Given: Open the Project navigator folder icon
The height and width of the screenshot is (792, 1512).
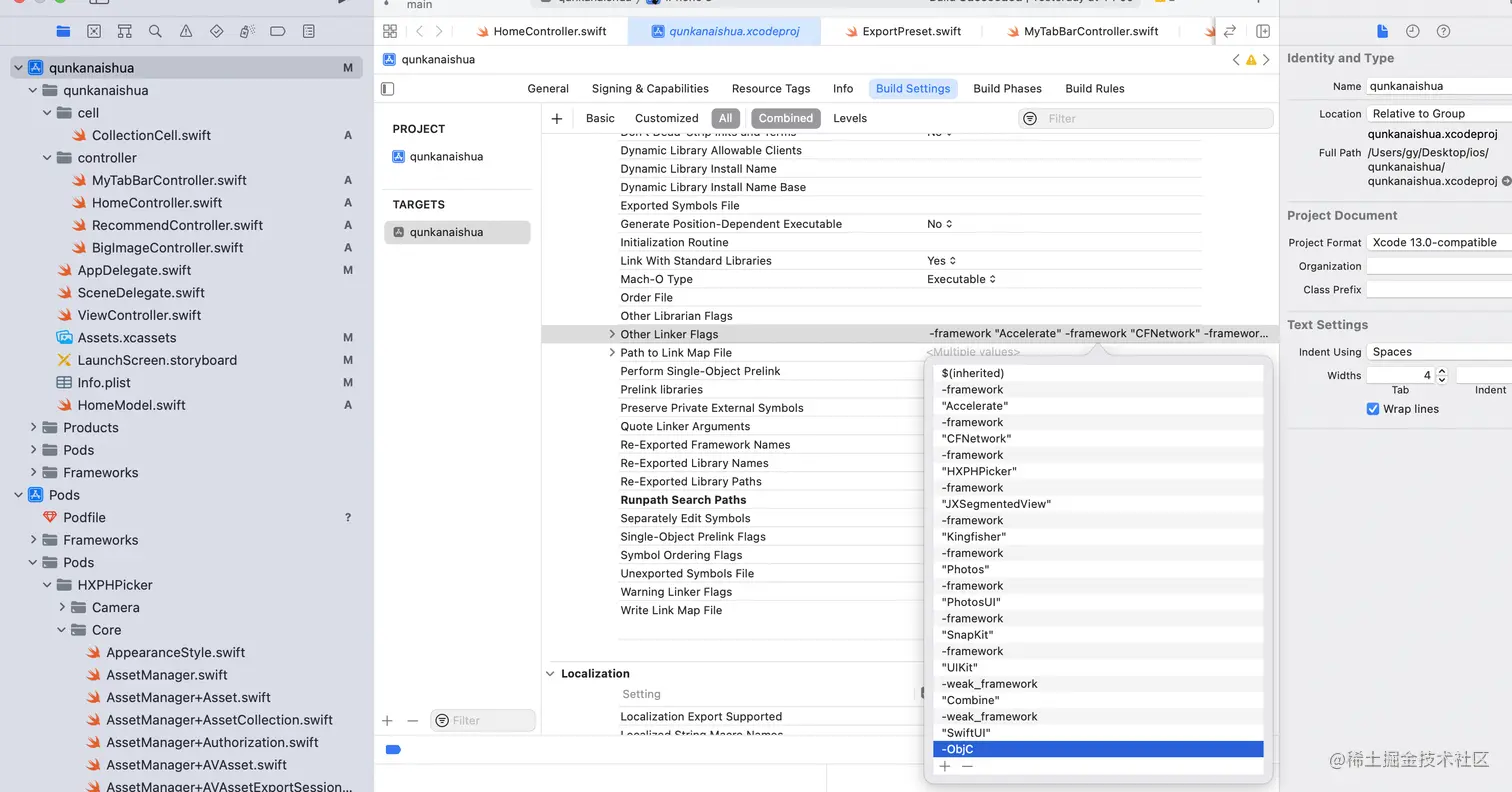Looking at the screenshot, I should 63,32.
